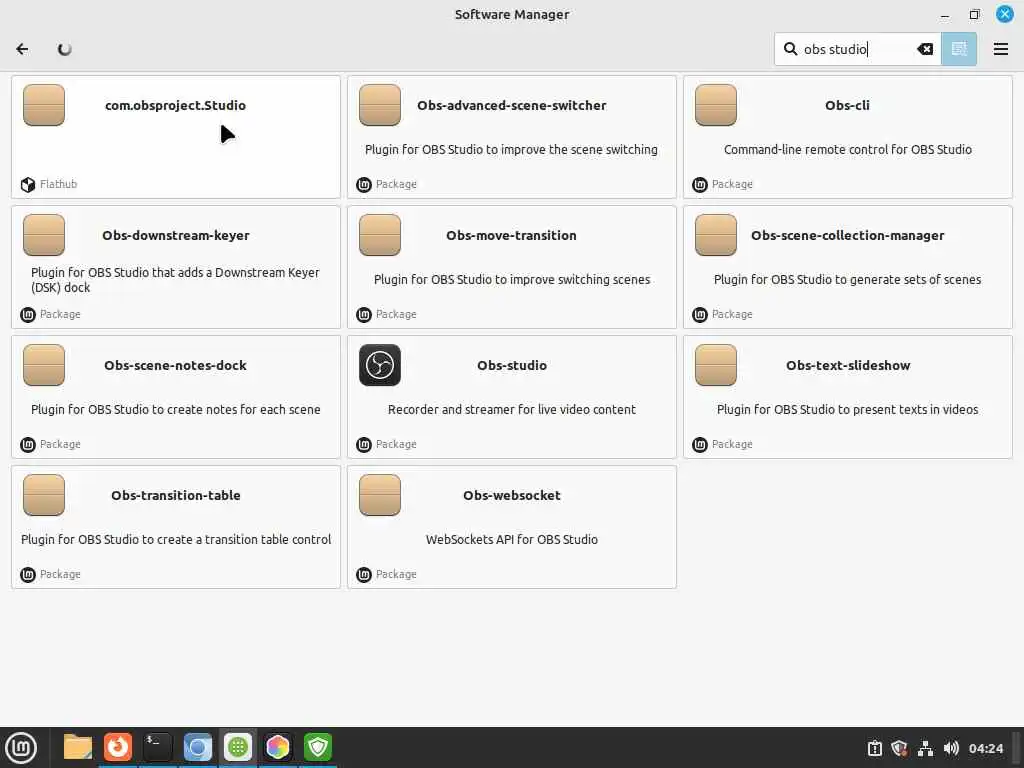
Task: Select the Obs-text-slideshow title
Action: [x=848, y=365]
